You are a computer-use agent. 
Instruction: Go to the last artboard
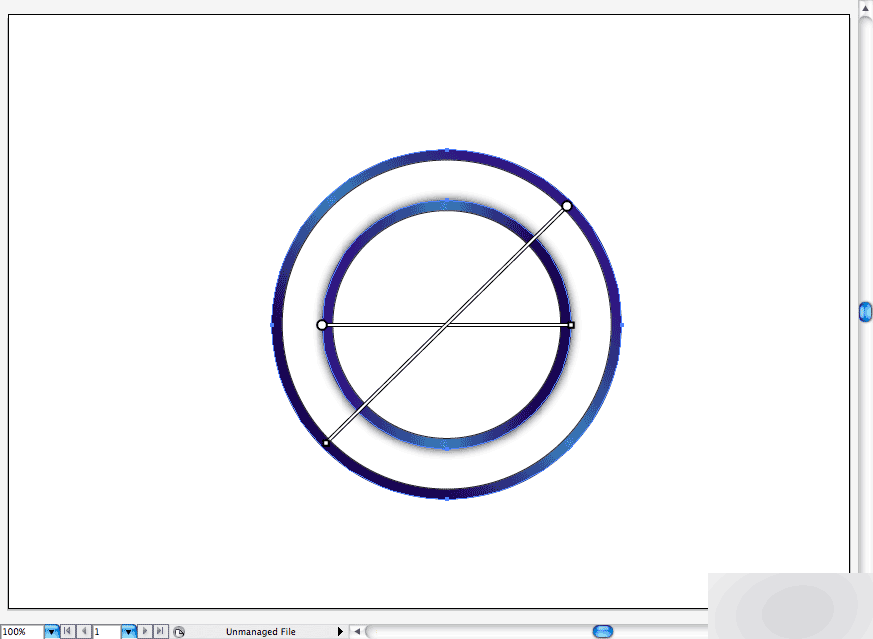coord(160,631)
